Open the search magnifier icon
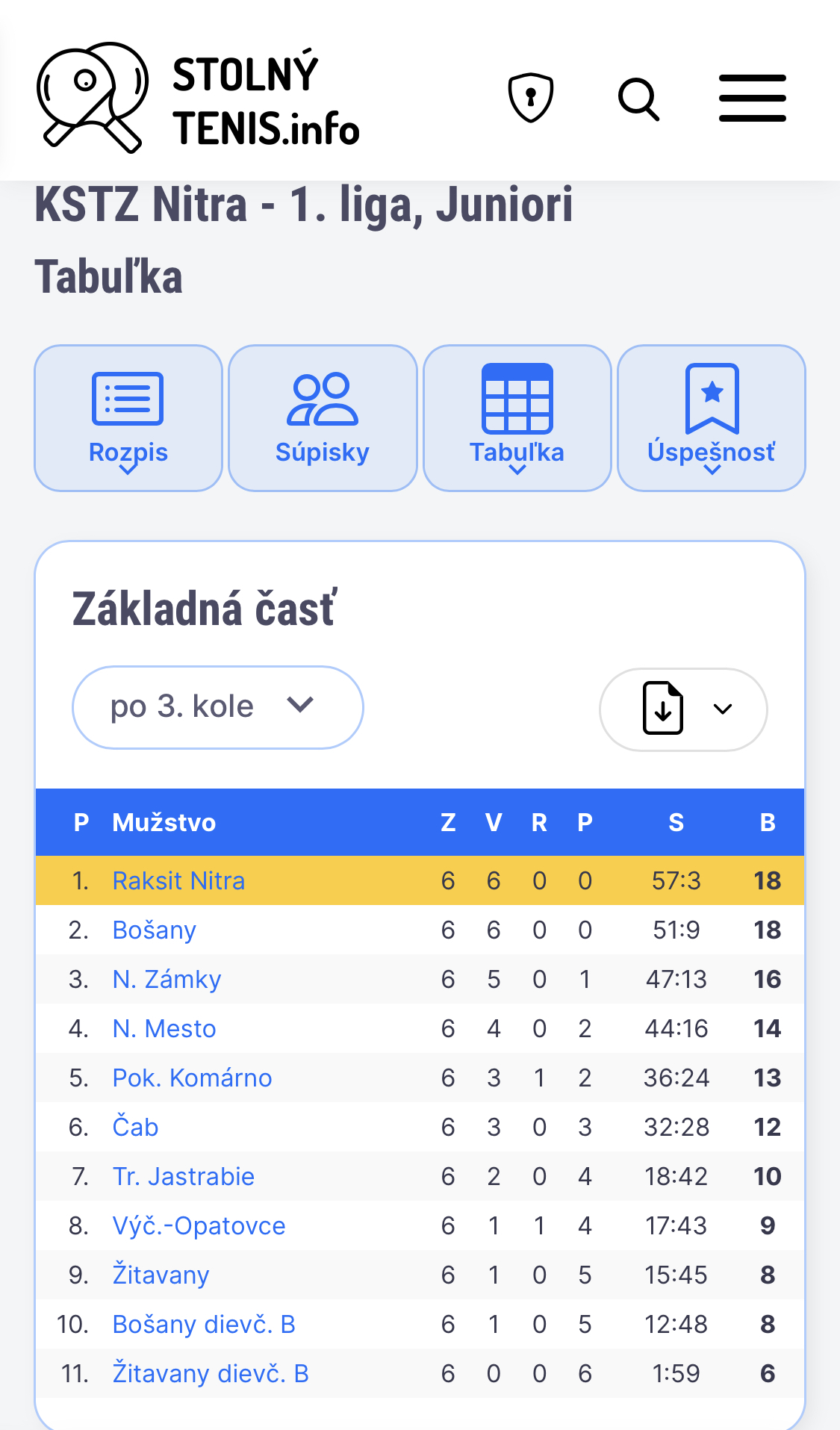The width and height of the screenshot is (840, 1430). coord(639,99)
